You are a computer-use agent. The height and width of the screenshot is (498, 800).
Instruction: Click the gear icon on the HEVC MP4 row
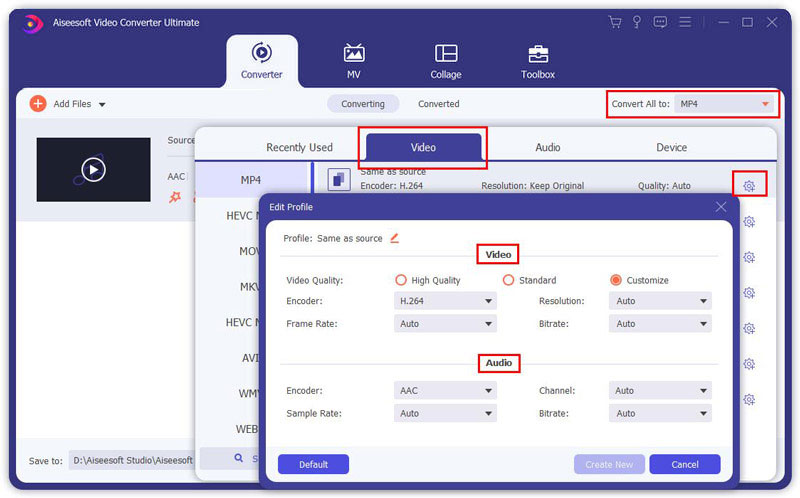[749, 221]
